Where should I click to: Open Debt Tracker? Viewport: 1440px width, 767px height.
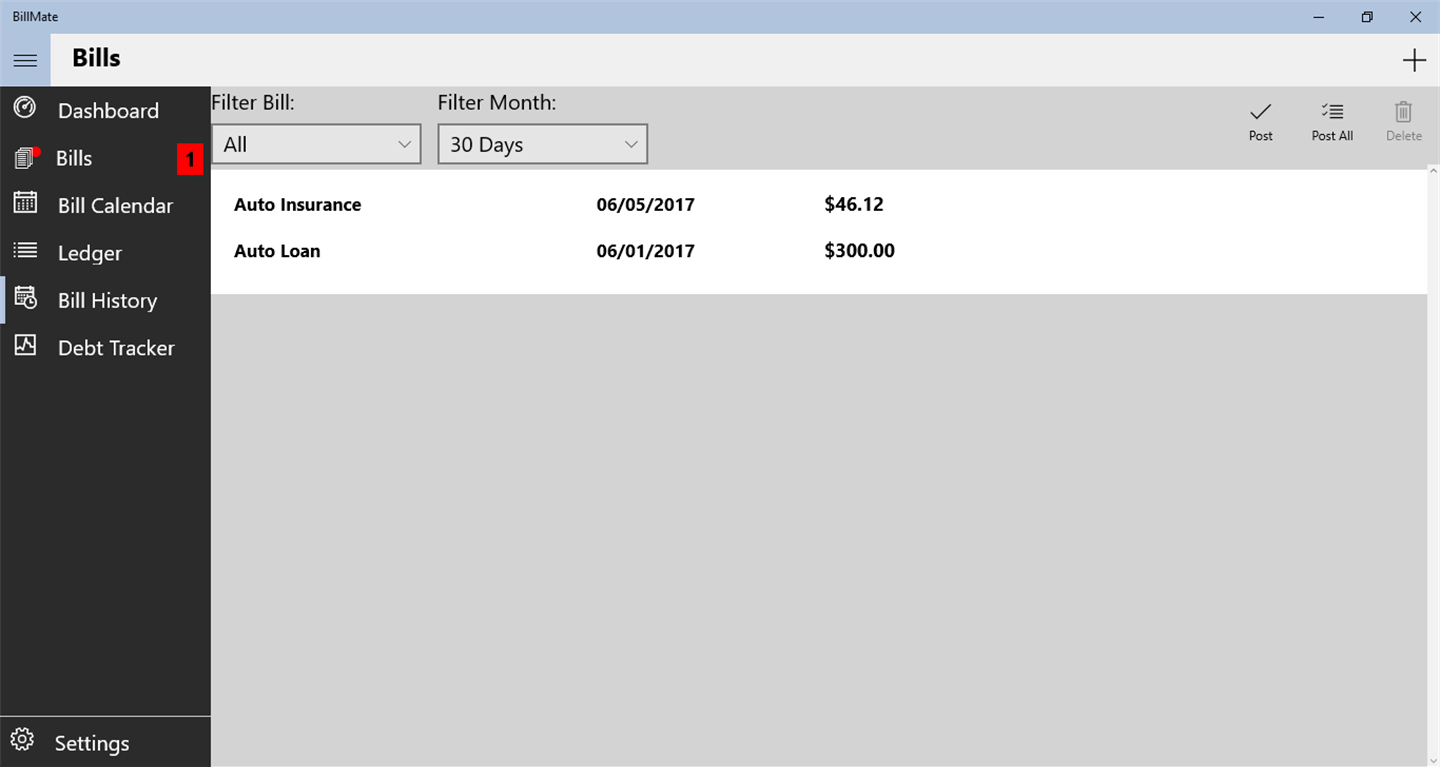[x=105, y=348]
